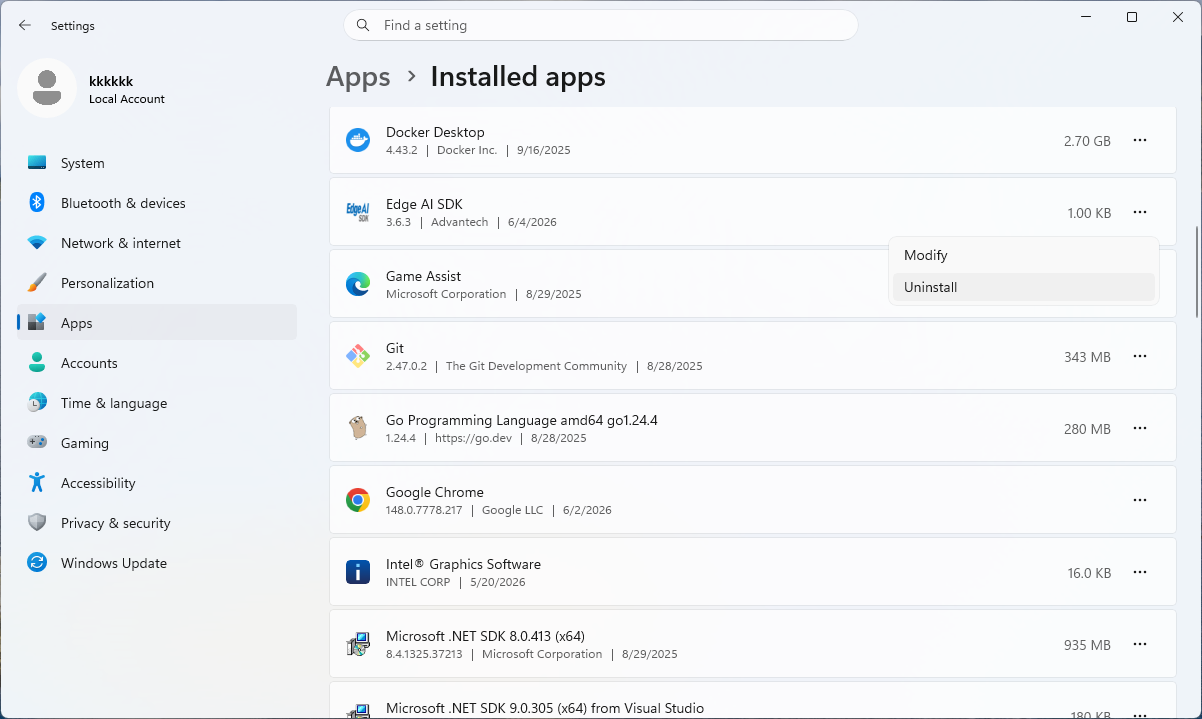
Task: Click the user profile avatar
Action: (47, 88)
